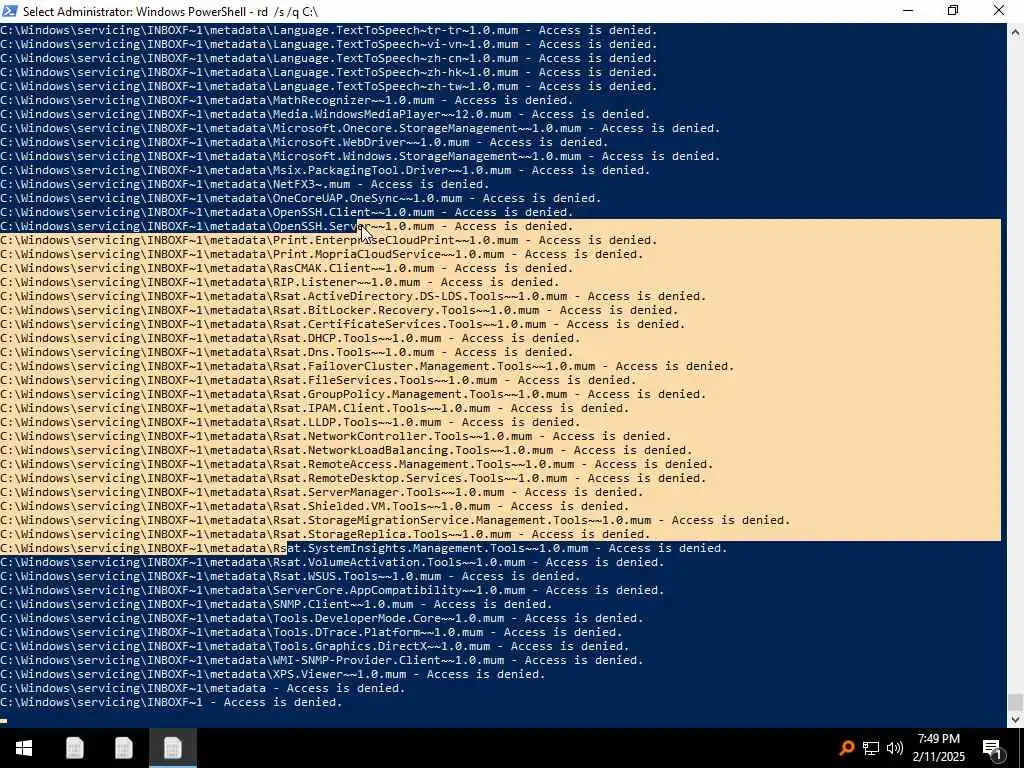Screen dimensions: 1024x768
Task: Open the active underlined taskbar app icon
Action: coord(172,748)
